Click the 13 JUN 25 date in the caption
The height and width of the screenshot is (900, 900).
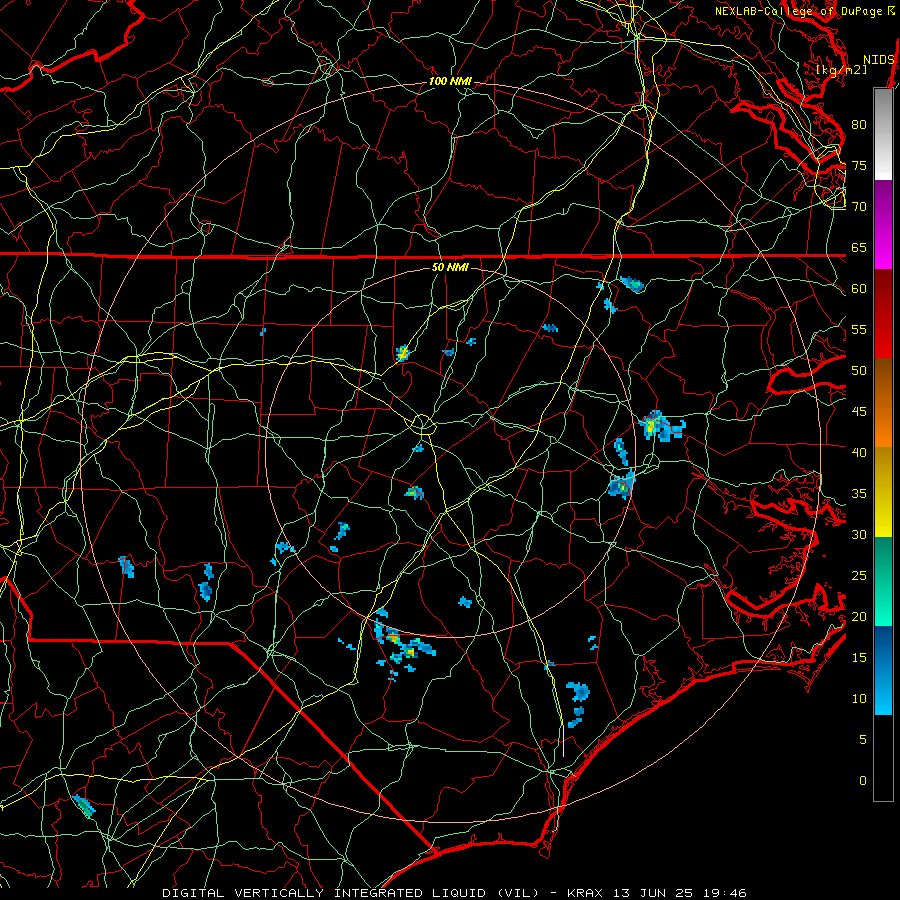point(652,893)
